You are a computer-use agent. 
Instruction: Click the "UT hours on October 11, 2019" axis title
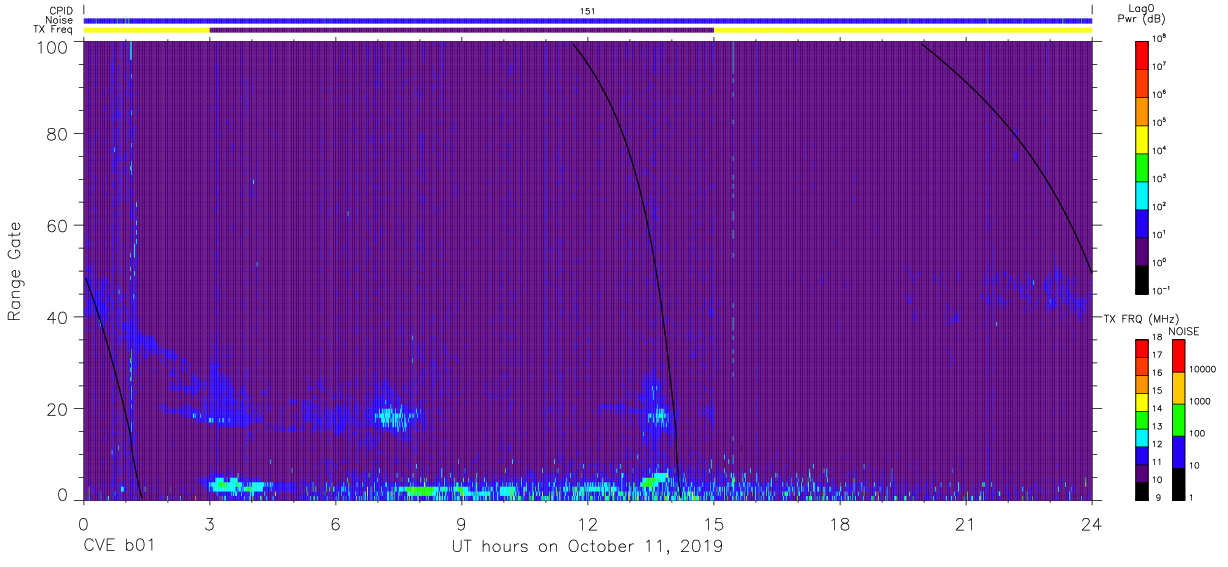587,546
